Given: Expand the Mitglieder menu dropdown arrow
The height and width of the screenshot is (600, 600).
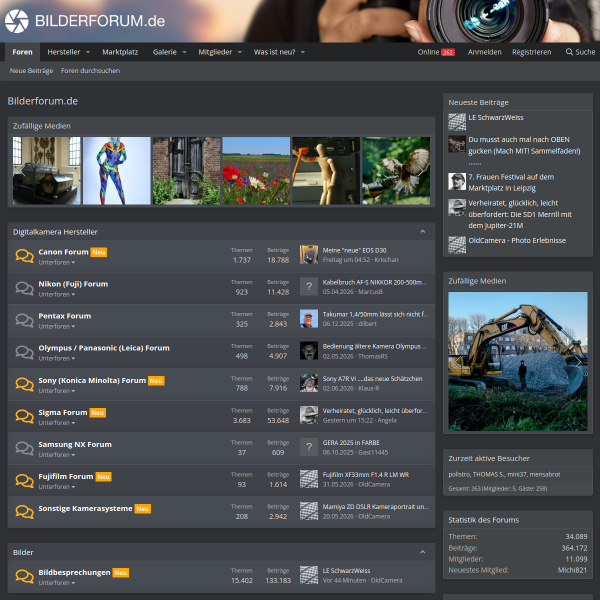Looking at the screenshot, I should point(240,52).
